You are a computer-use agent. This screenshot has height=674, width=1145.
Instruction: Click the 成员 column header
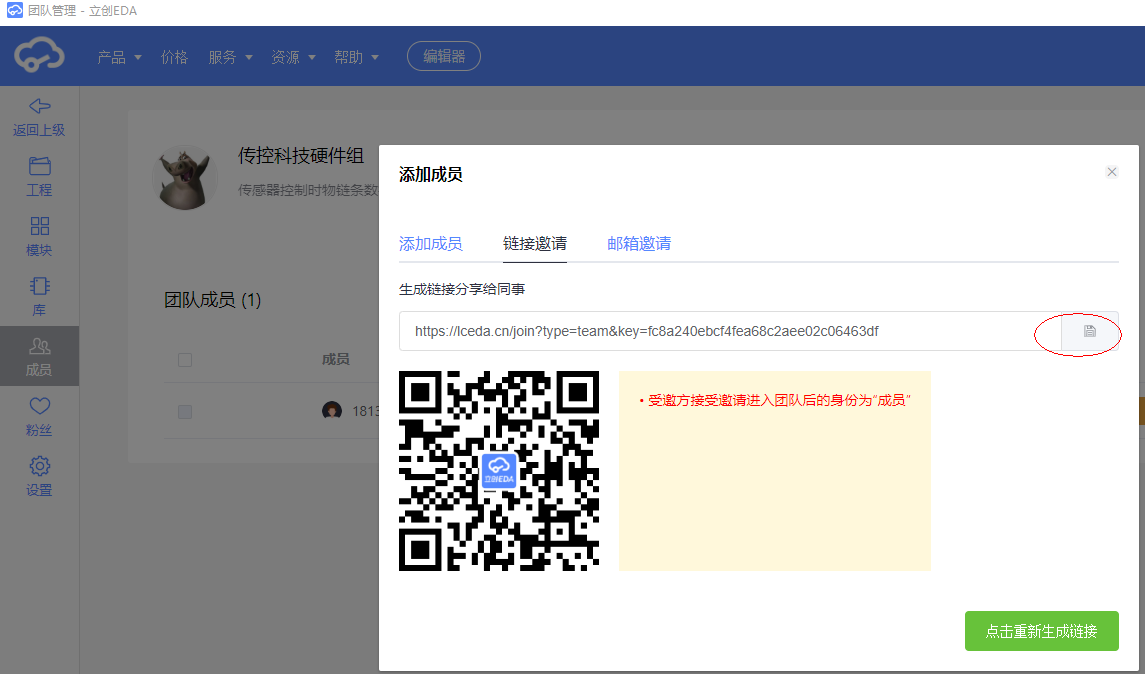pyautogui.click(x=336, y=359)
